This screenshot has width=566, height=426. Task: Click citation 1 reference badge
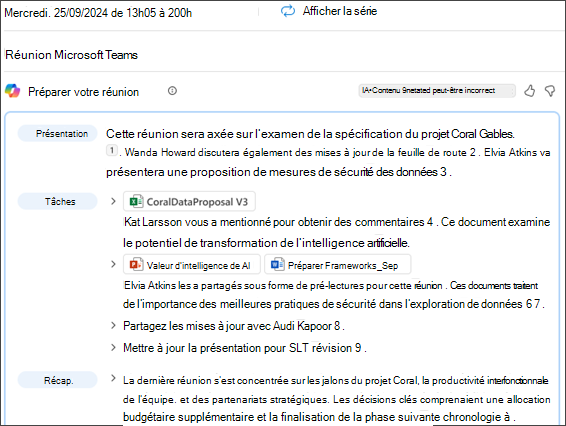pos(112,150)
